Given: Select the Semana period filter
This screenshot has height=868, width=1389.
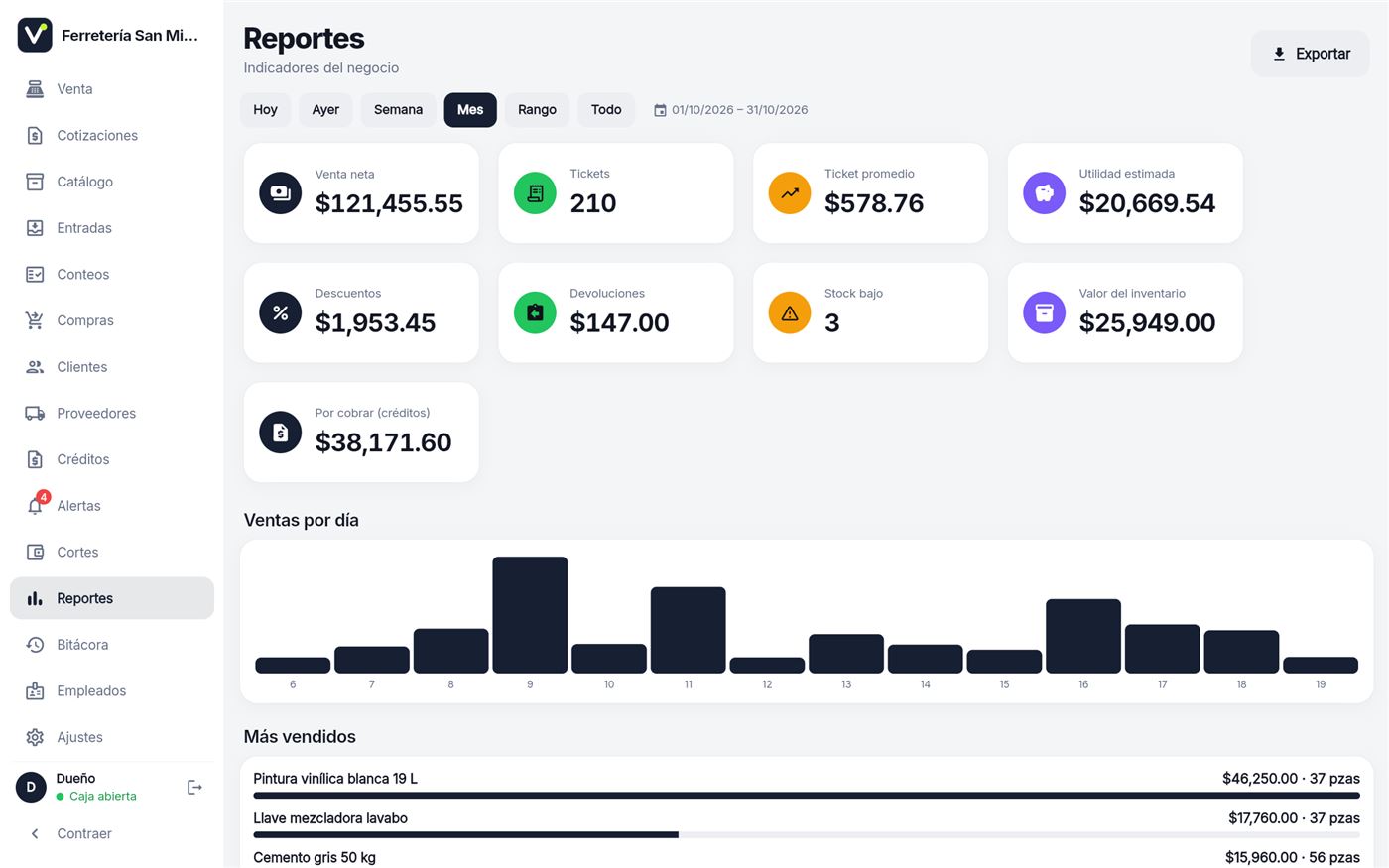Looking at the screenshot, I should pos(398,110).
